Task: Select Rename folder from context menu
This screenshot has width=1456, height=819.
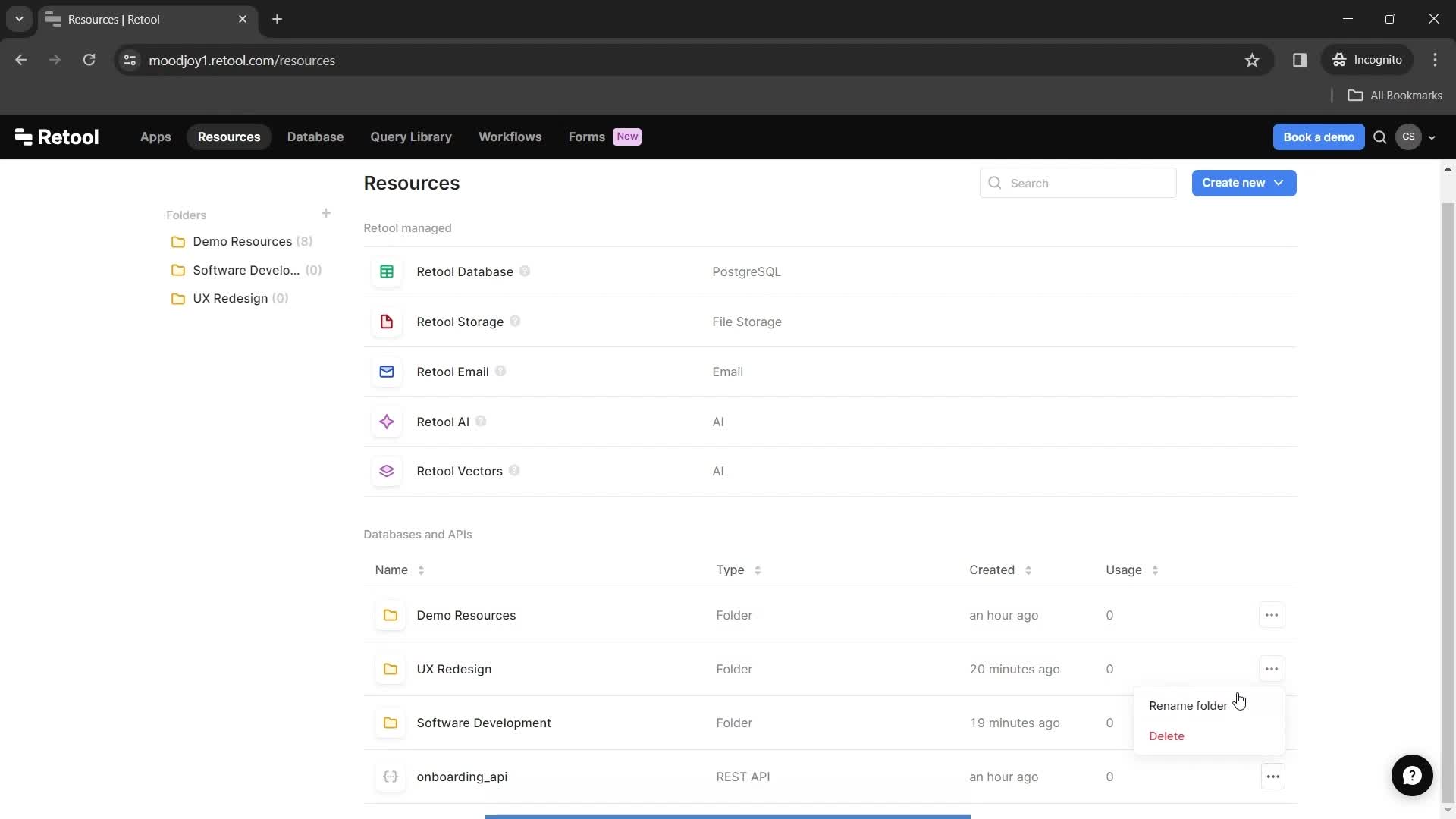Action: [1188, 705]
